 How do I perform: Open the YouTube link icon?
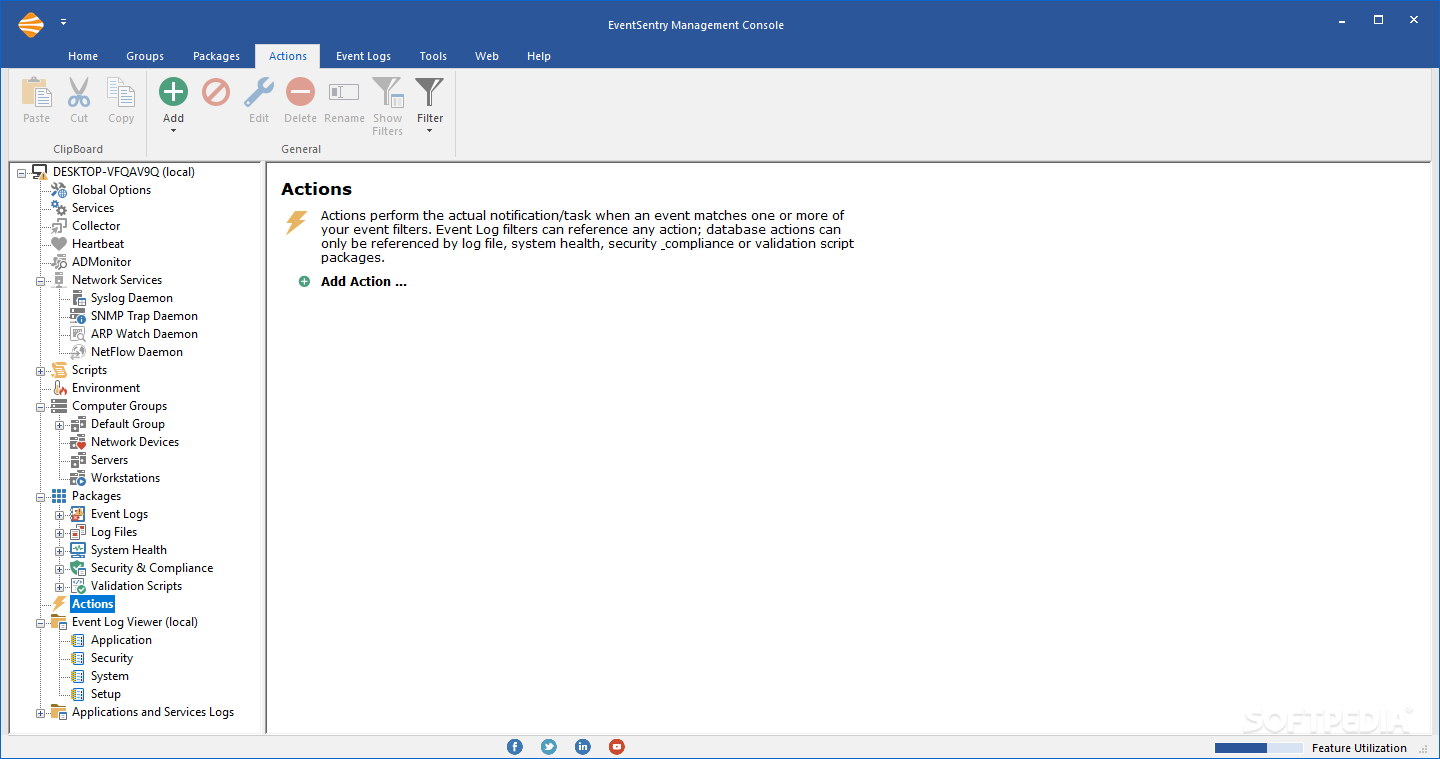[617, 747]
